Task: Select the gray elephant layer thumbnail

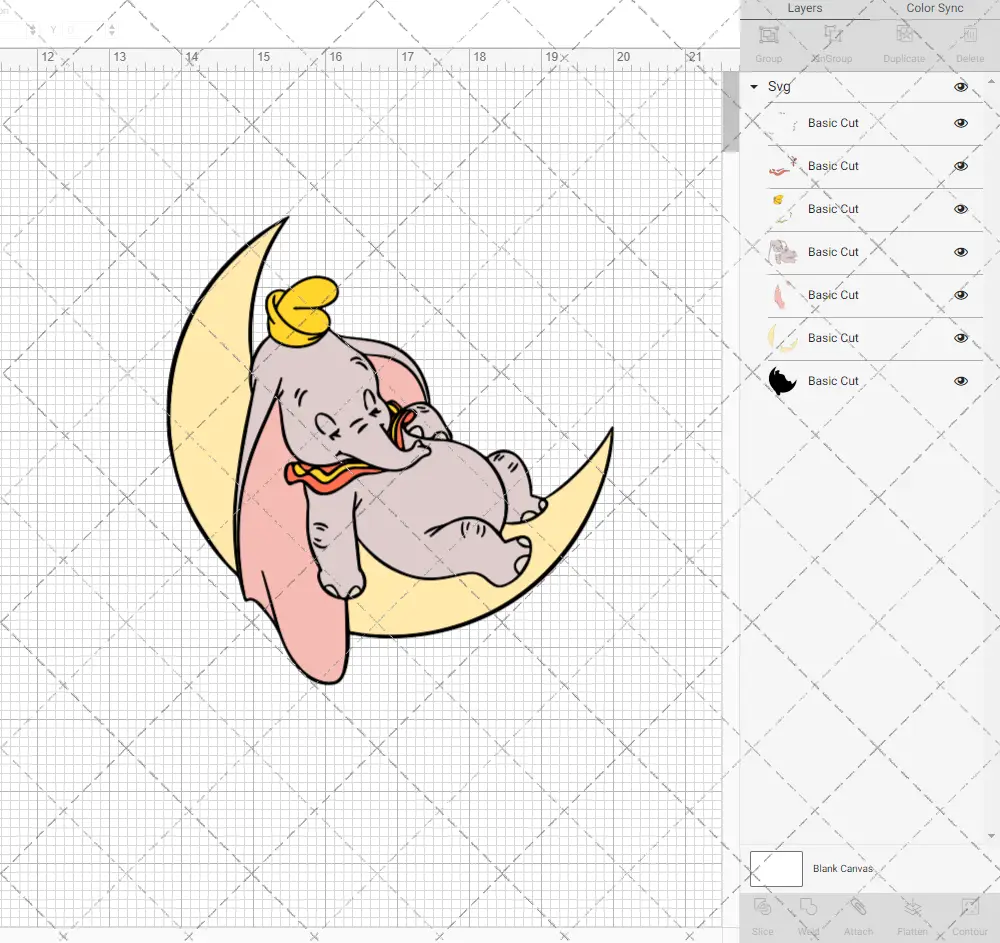Action: [783, 252]
